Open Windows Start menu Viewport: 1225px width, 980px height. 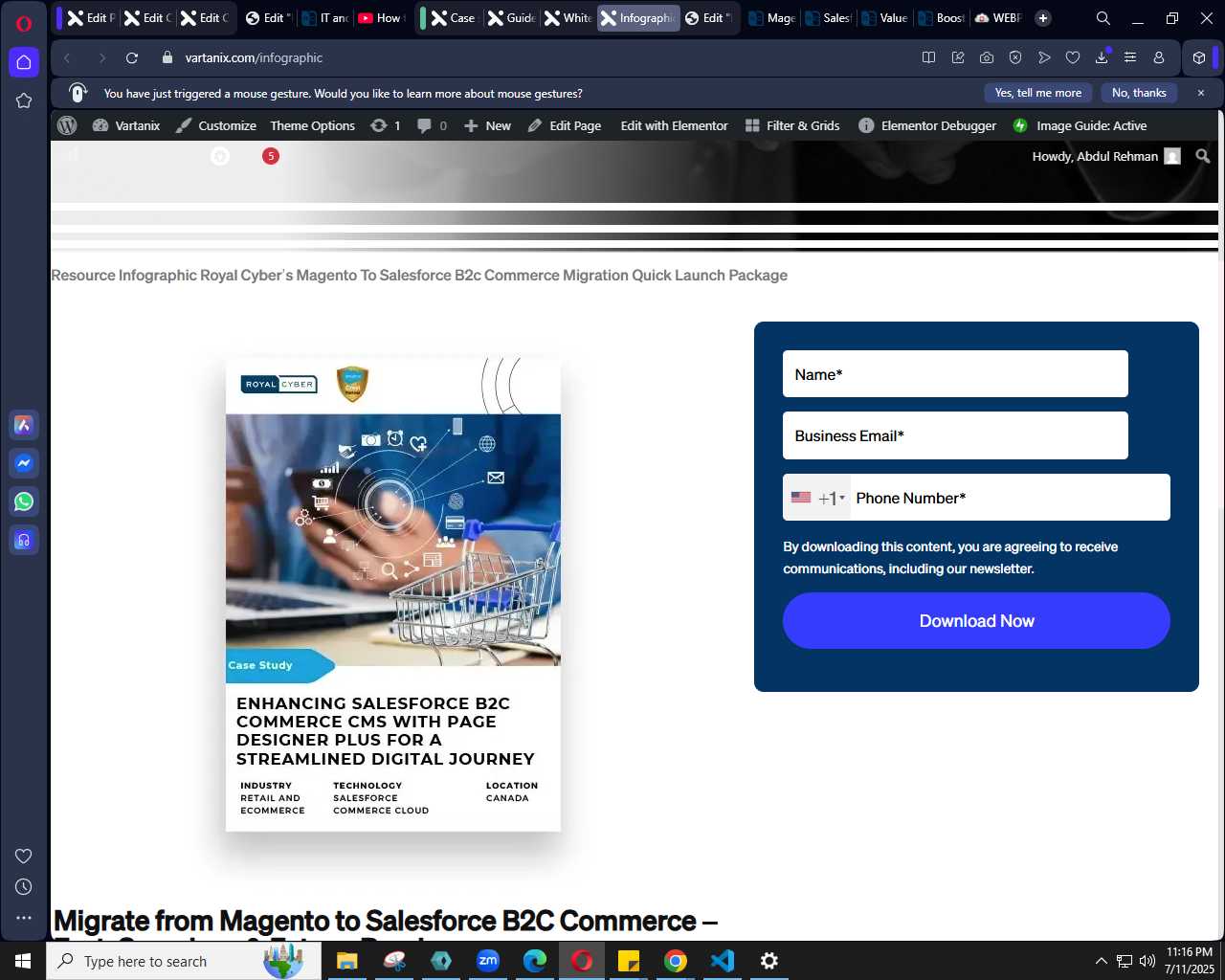23,961
